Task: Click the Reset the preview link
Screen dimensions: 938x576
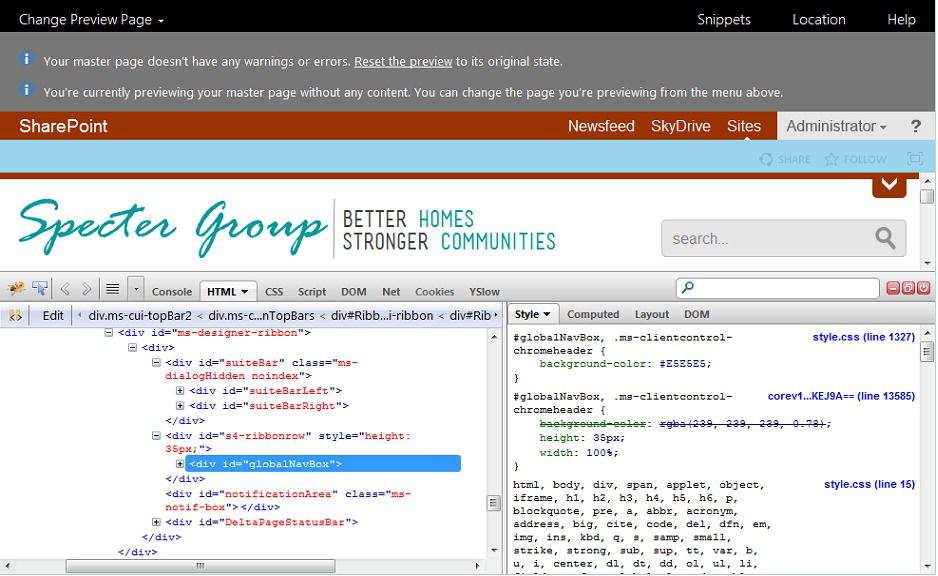Action: point(403,62)
